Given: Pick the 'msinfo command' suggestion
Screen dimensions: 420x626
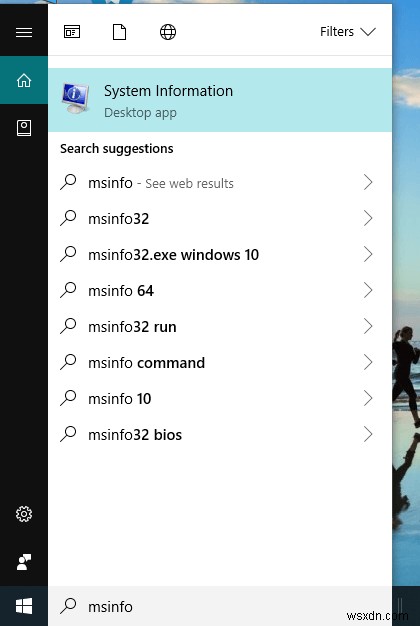Looking at the screenshot, I should coord(220,363).
